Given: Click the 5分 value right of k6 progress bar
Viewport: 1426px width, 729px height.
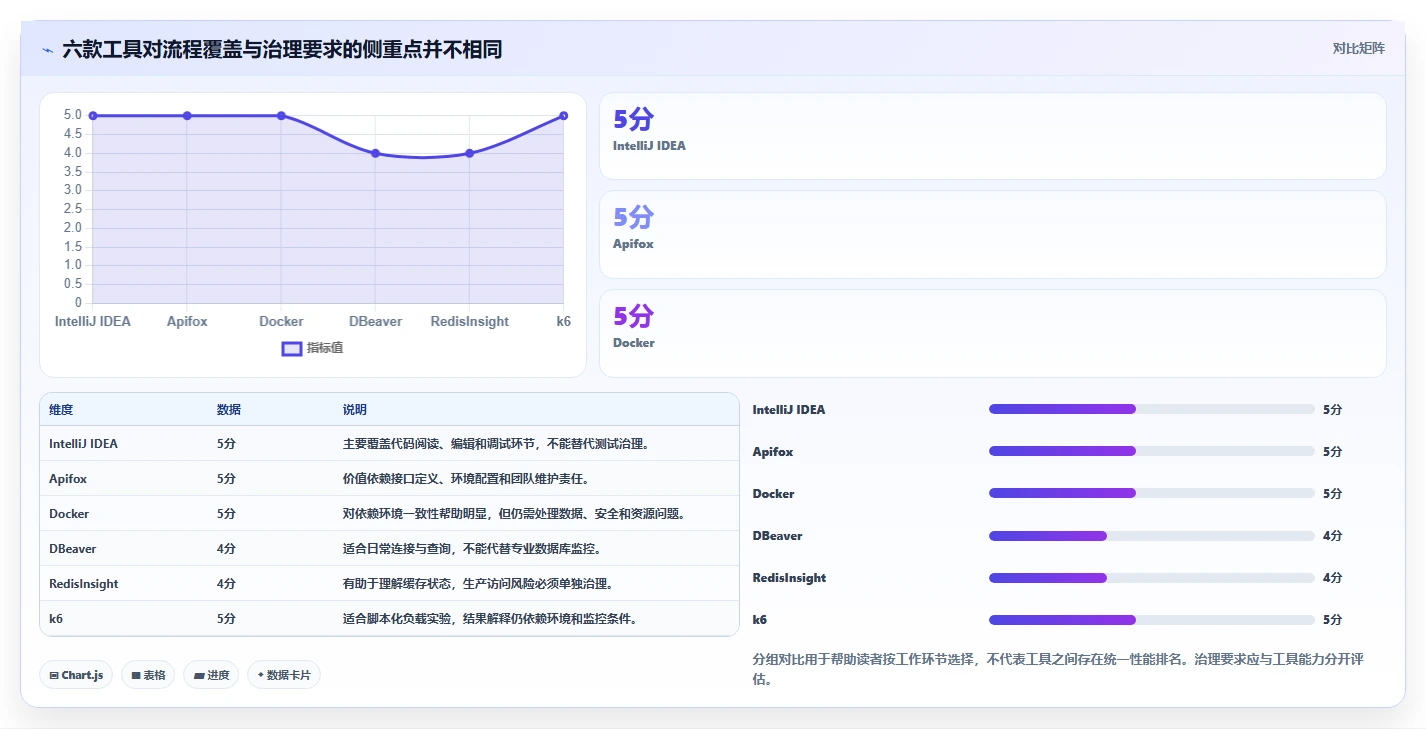Looking at the screenshot, I should 1332,620.
